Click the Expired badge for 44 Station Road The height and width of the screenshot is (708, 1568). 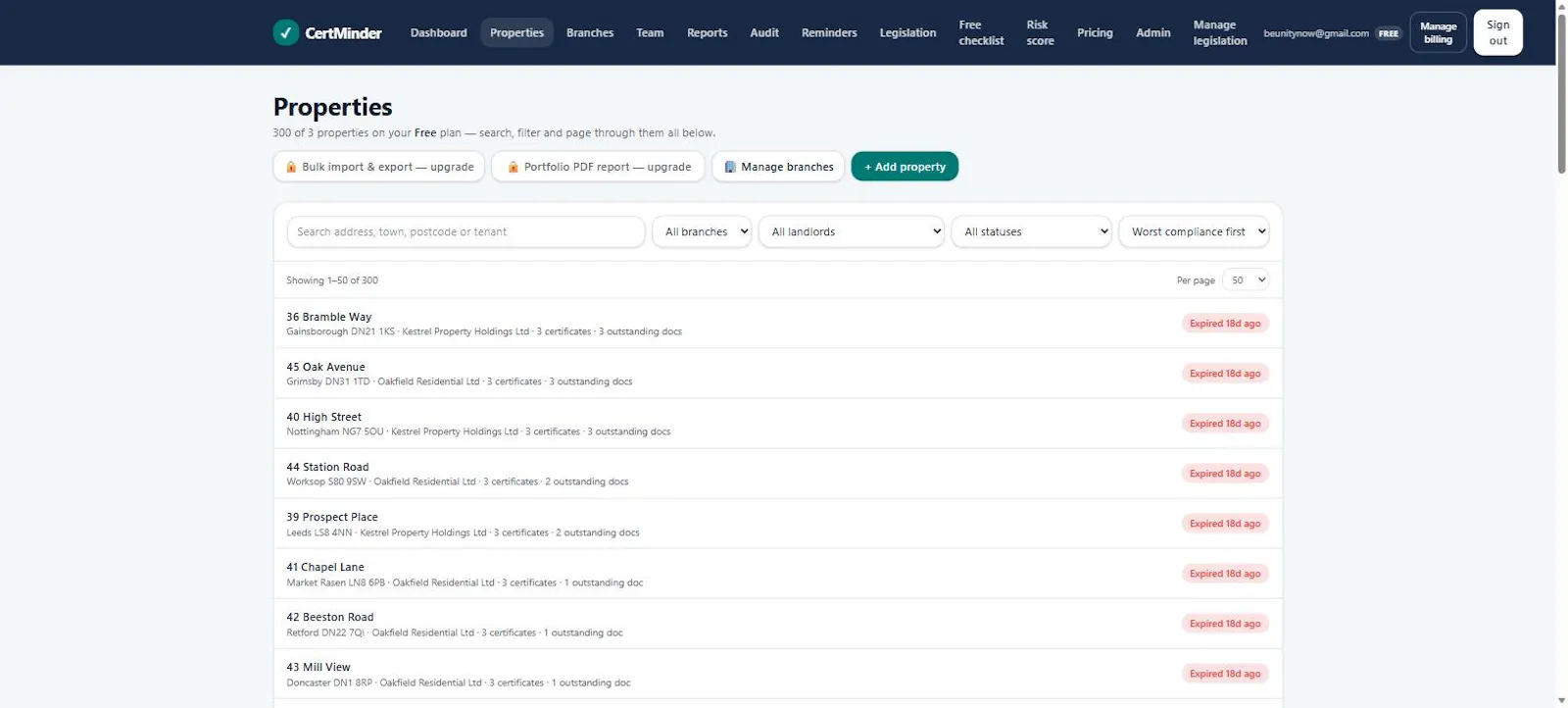pyautogui.click(x=1225, y=474)
